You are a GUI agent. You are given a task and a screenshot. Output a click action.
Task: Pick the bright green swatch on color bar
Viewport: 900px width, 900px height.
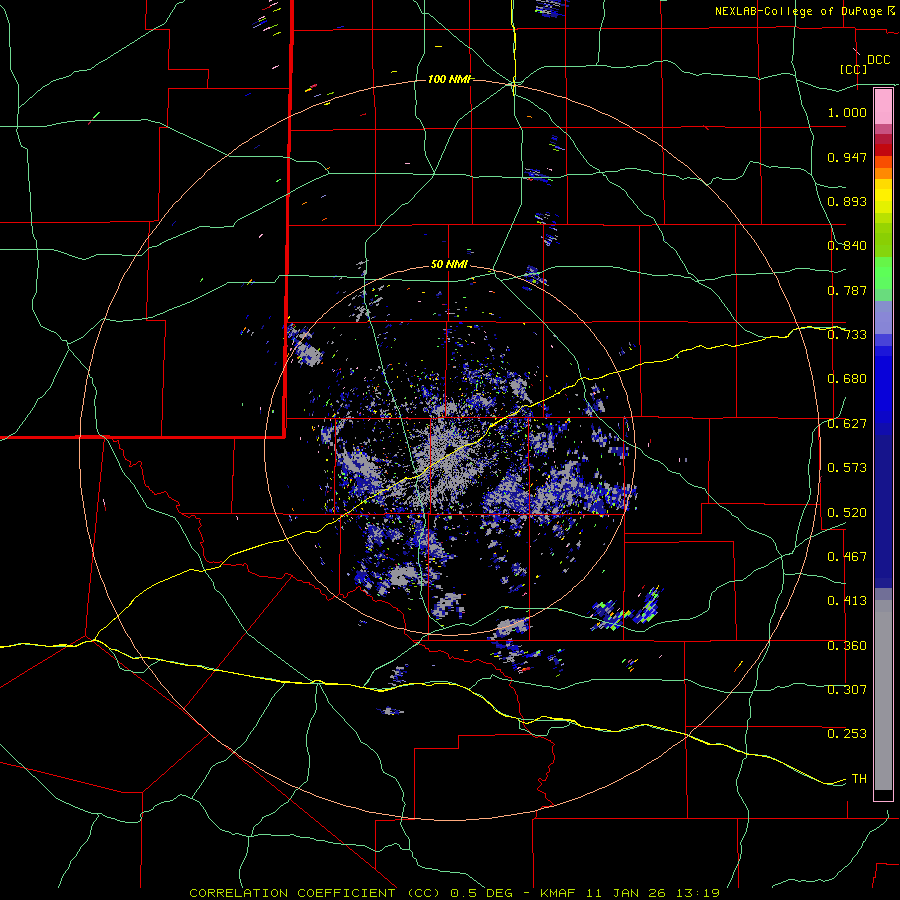pyautogui.click(x=883, y=273)
